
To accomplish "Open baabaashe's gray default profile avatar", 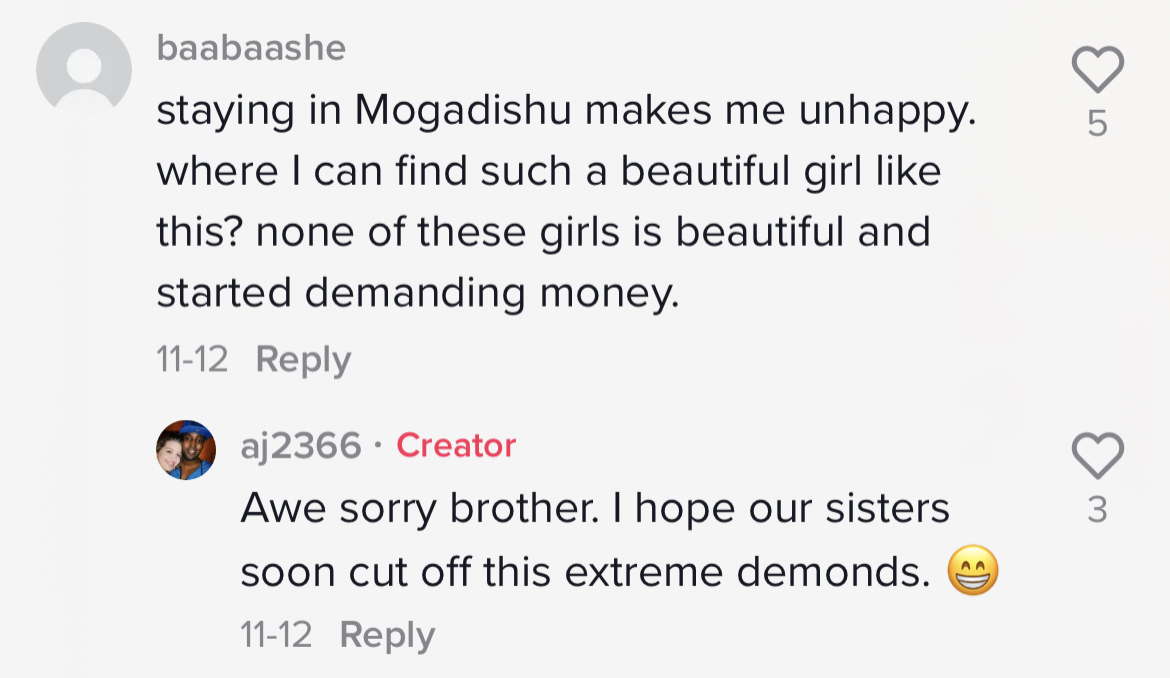I will pyautogui.click(x=84, y=70).
